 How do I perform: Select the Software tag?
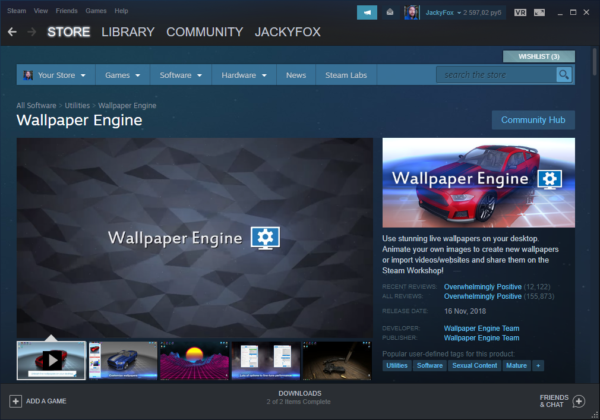(x=430, y=366)
